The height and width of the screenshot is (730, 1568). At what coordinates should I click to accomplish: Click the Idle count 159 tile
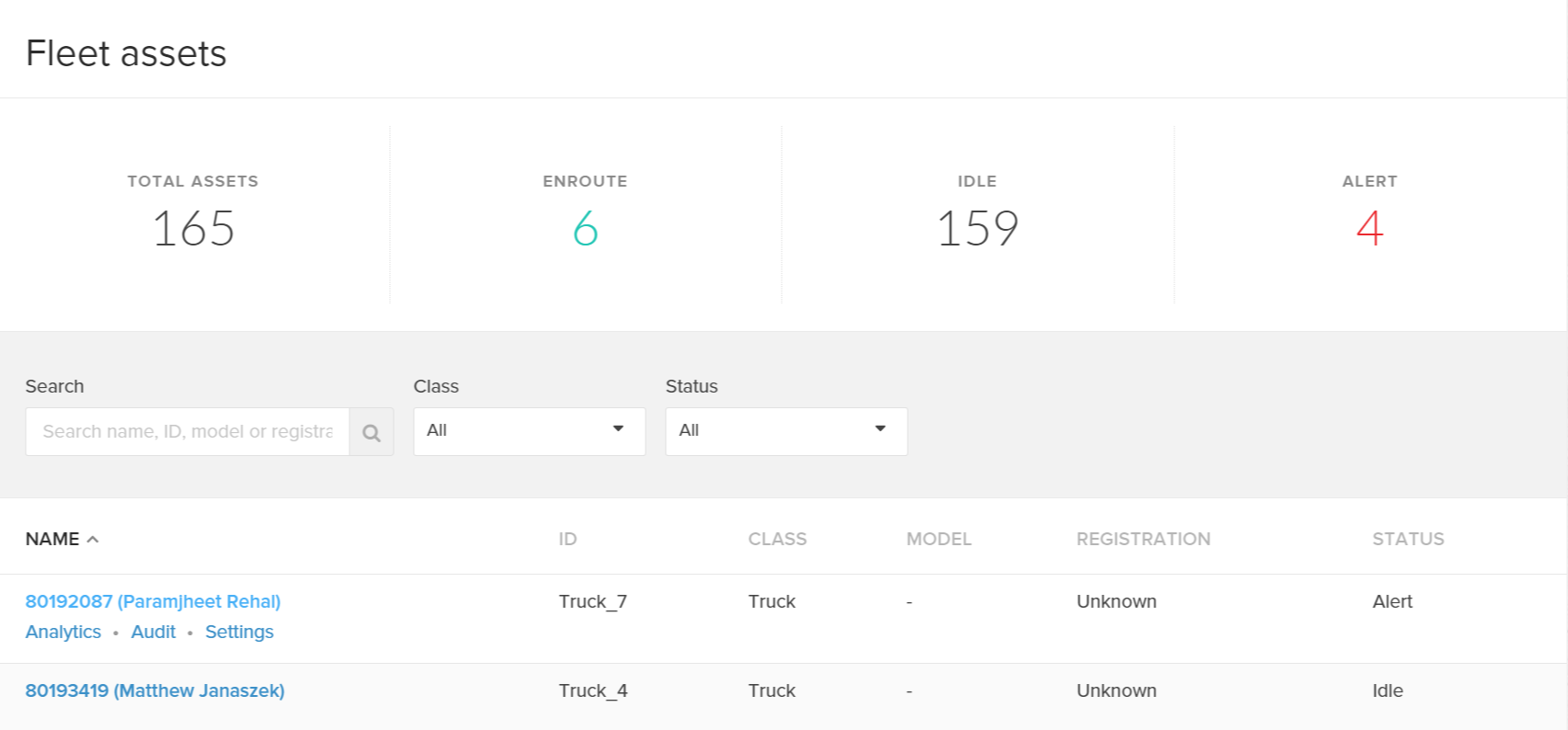(977, 214)
